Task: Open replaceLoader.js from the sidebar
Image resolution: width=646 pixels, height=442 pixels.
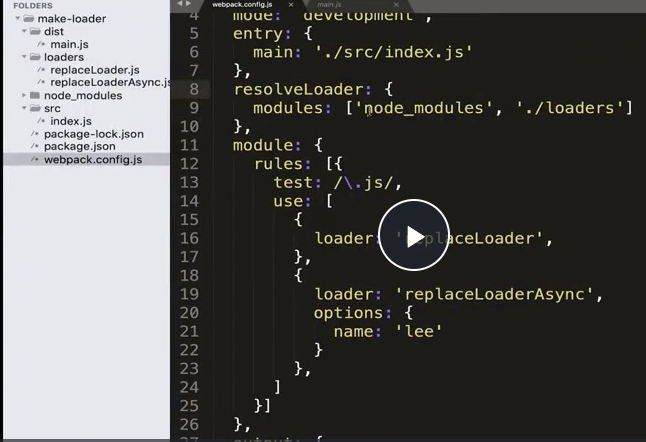Action: point(94,71)
